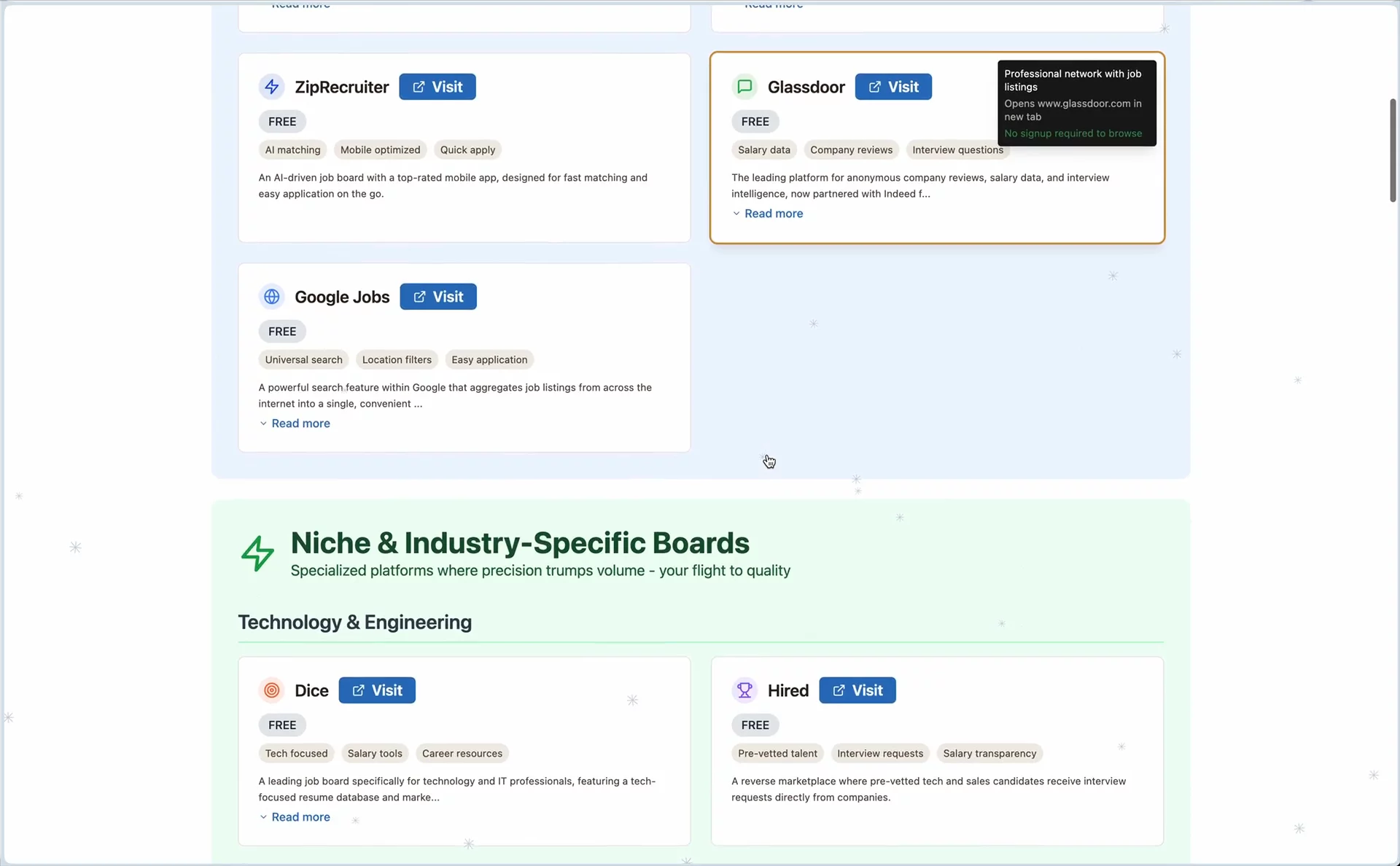1400x866 pixels.
Task: Click Technology & Engineering section heading
Action: tap(354, 622)
